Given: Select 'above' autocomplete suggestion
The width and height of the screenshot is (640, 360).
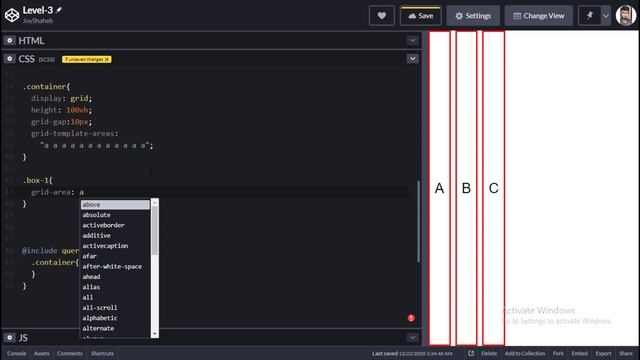Looking at the screenshot, I should [x=115, y=204].
